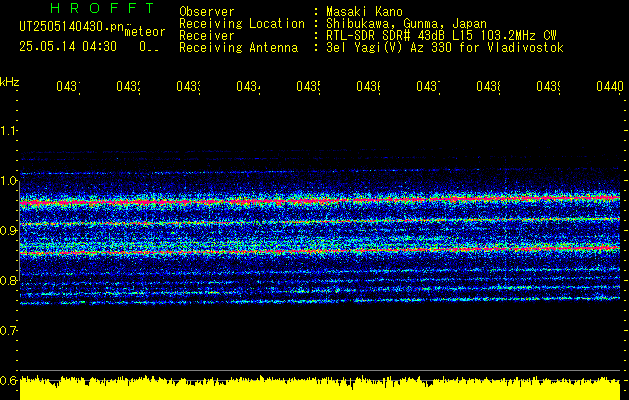This screenshot has width=629, height=400.
Task: Click the kHz axis unit label
Action: [x=9, y=81]
